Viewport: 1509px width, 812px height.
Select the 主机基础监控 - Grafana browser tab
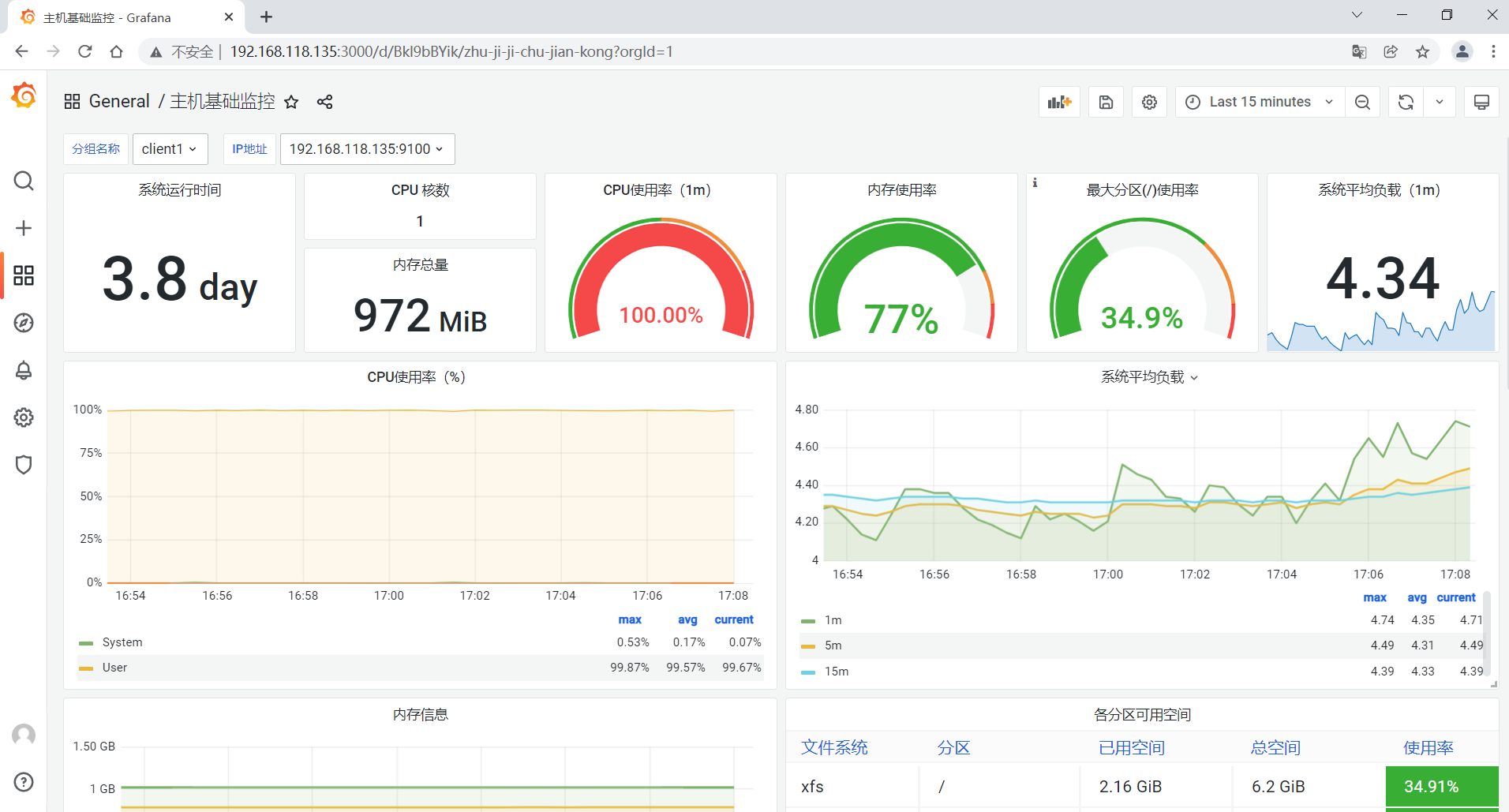[x=126, y=17]
